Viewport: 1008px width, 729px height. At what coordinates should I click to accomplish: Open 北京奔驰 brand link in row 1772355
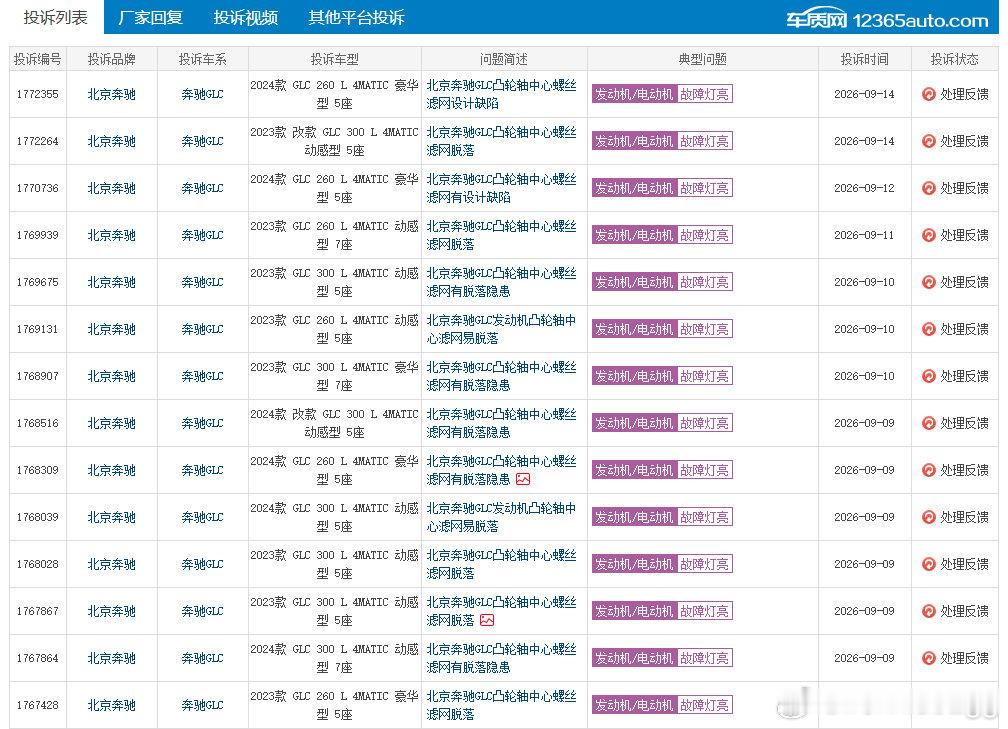click(112, 94)
